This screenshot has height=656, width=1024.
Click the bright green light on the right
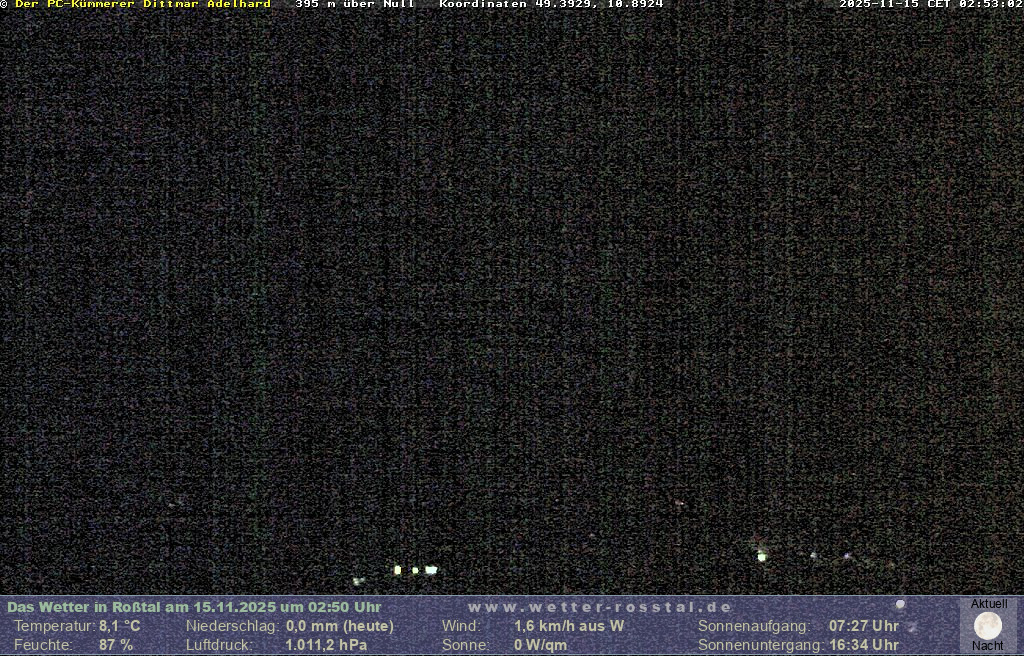[x=762, y=557]
